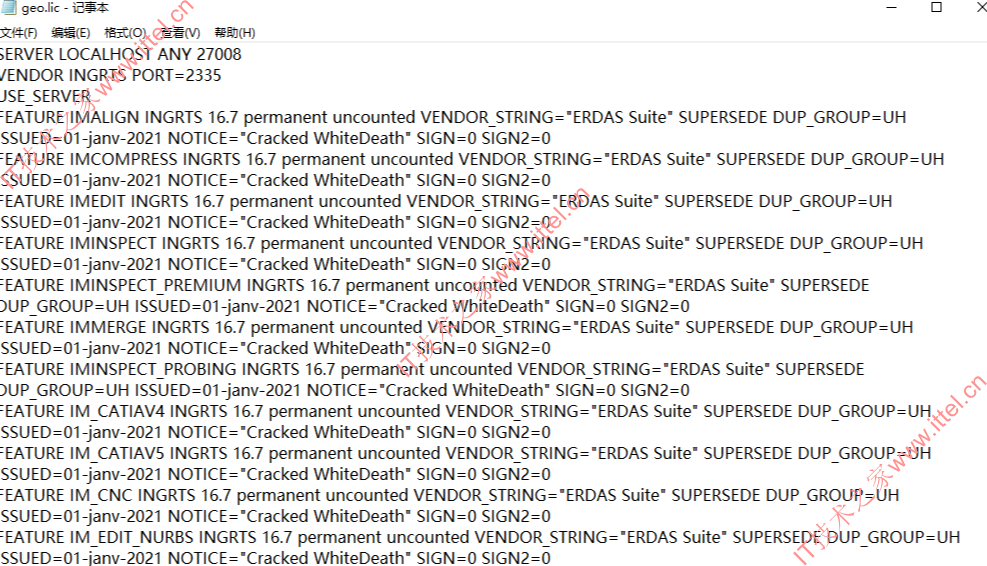The height and width of the screenshot is (566, 987).
Task: Place cursor in SERVER LOCALHOST ANY 27008 line
Action: (x=120, y=54)
